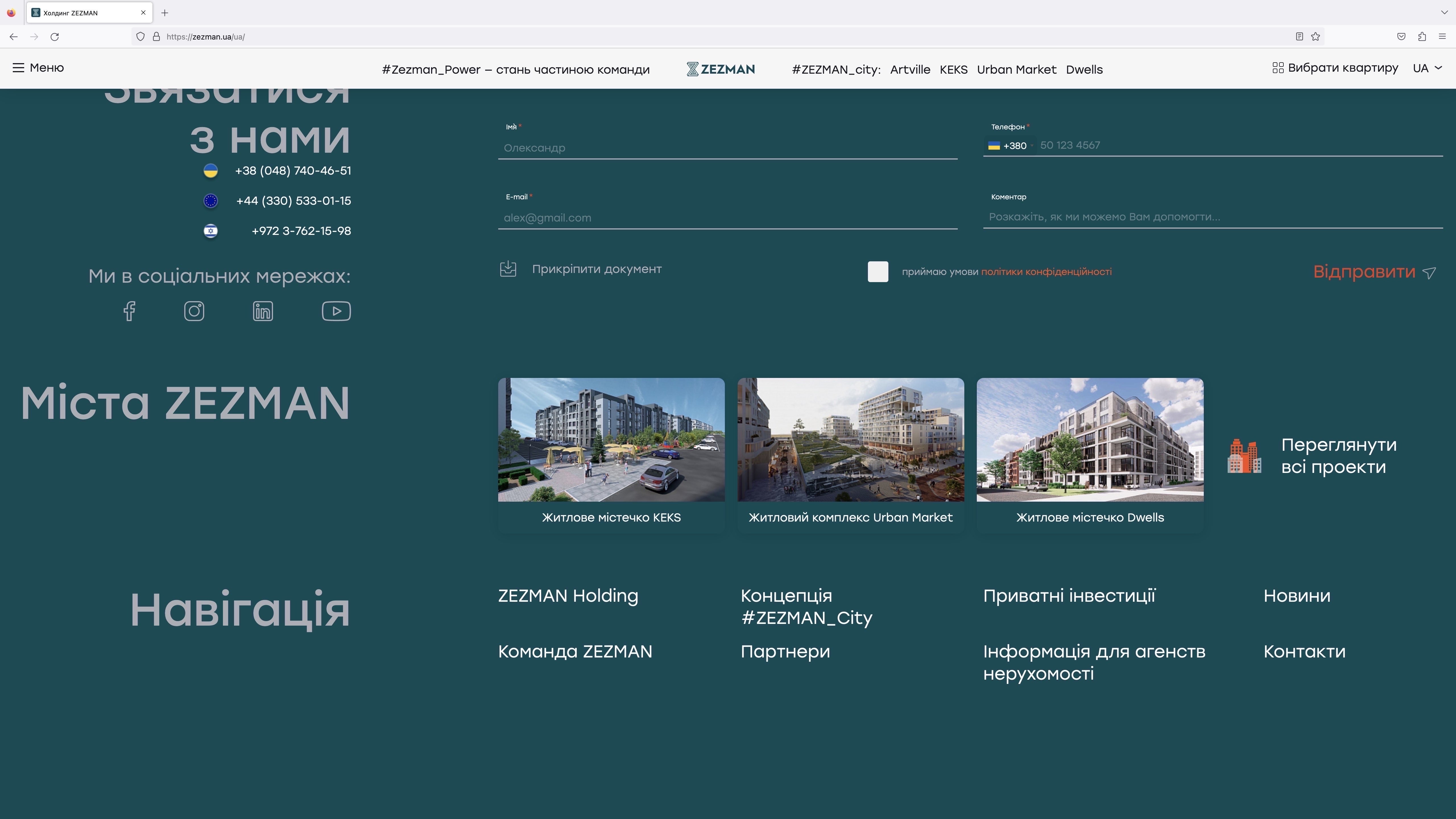This screenshot has width=1456, height=819.
Task: Click the orange buildings projects icon
Action: coord(1244,456)
